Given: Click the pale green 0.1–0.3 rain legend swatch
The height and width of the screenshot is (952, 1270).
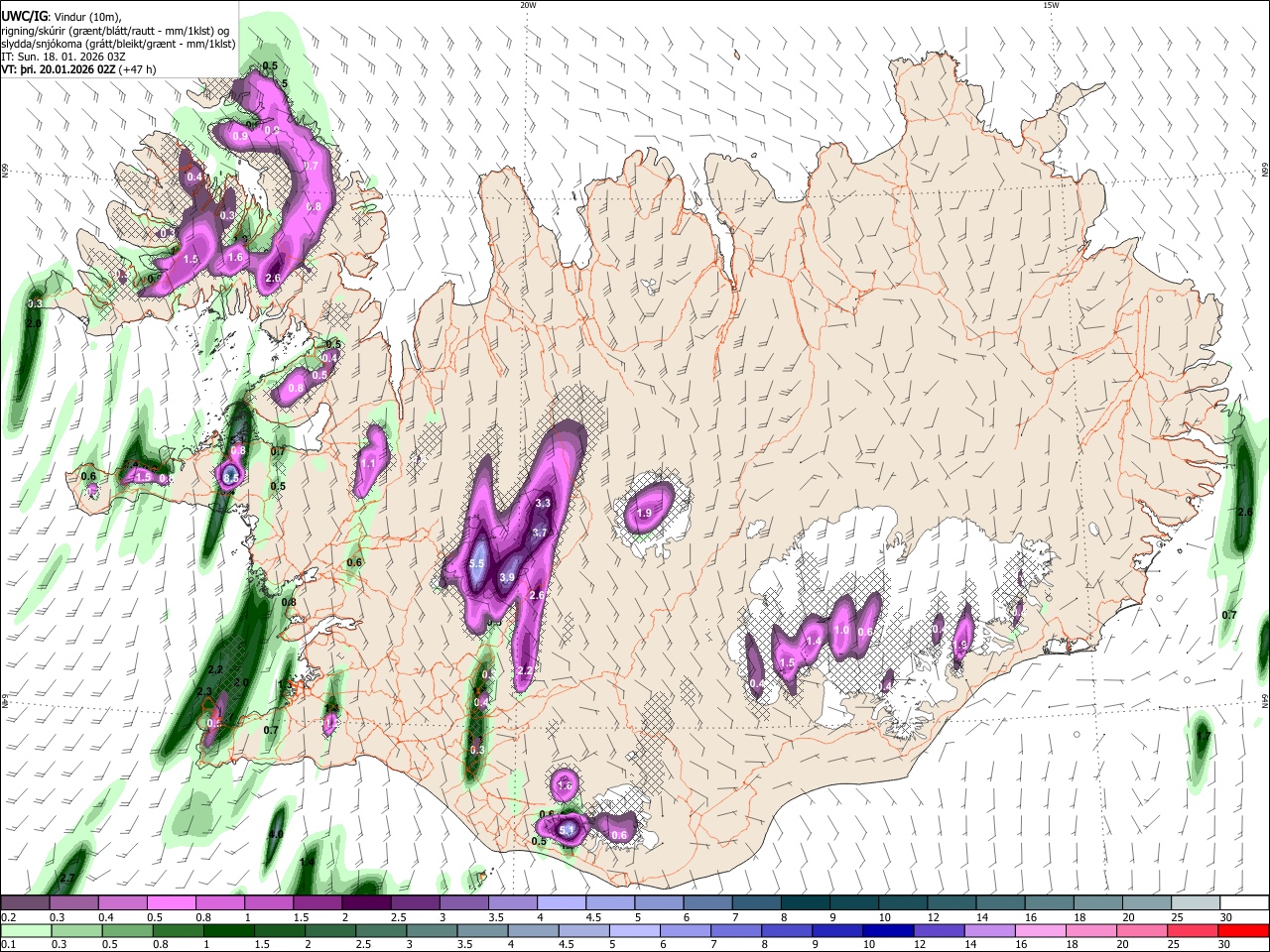Looking at the screenshot, I should point(25,930).
